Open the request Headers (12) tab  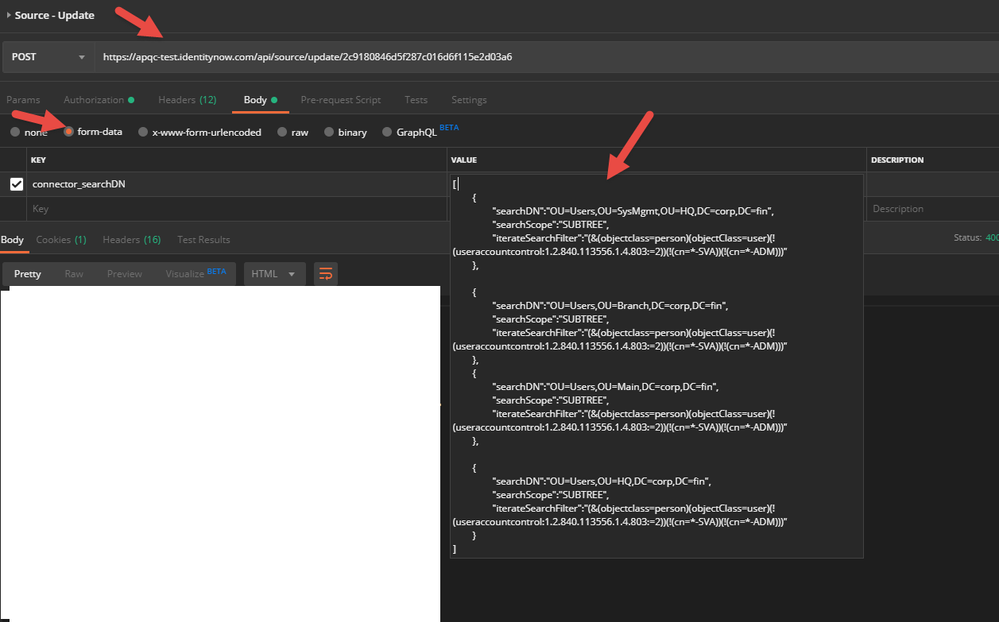click(187, 100)
